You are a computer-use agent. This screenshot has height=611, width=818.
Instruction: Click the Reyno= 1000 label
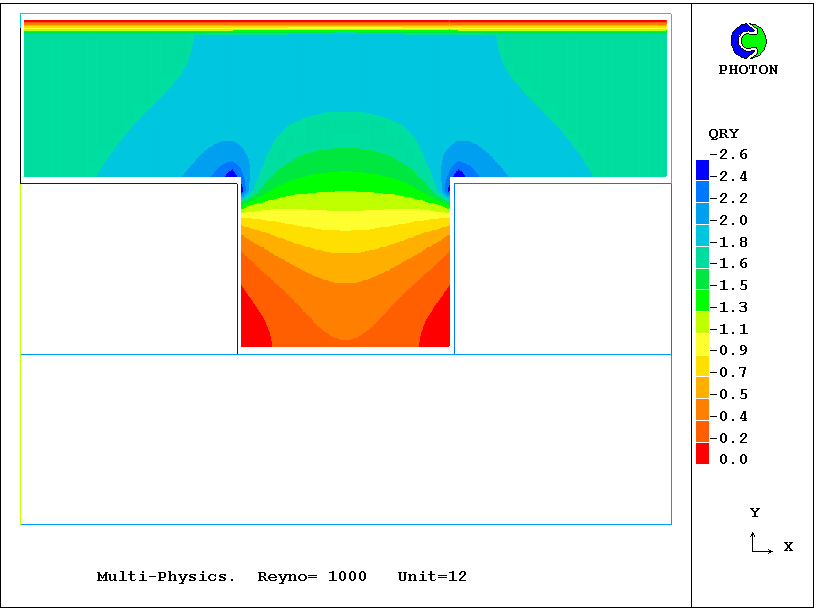312,577
